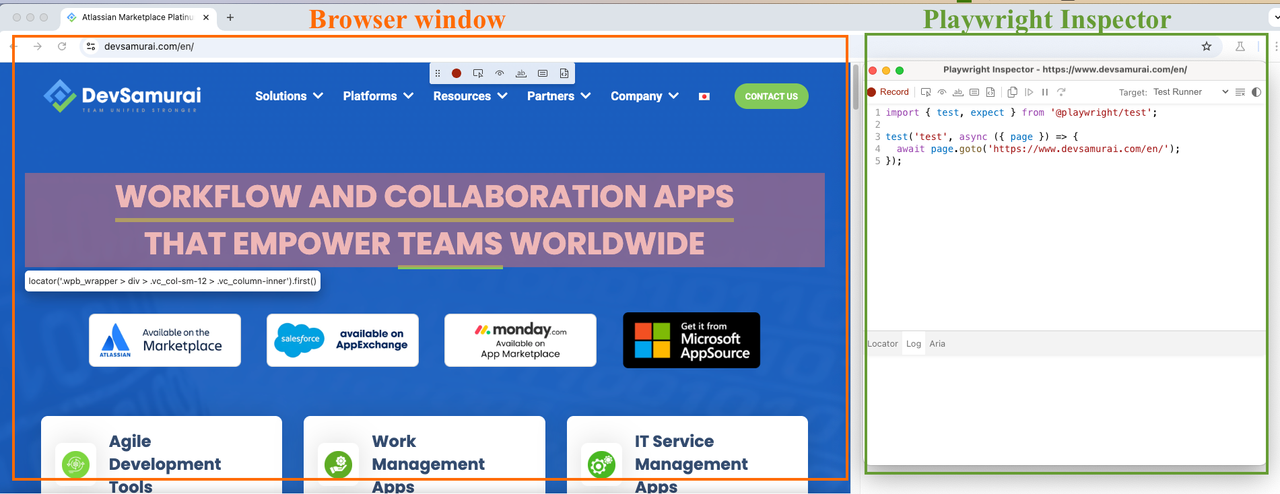Close the Atlassian Marketplace browser tab

coord(207,17)
